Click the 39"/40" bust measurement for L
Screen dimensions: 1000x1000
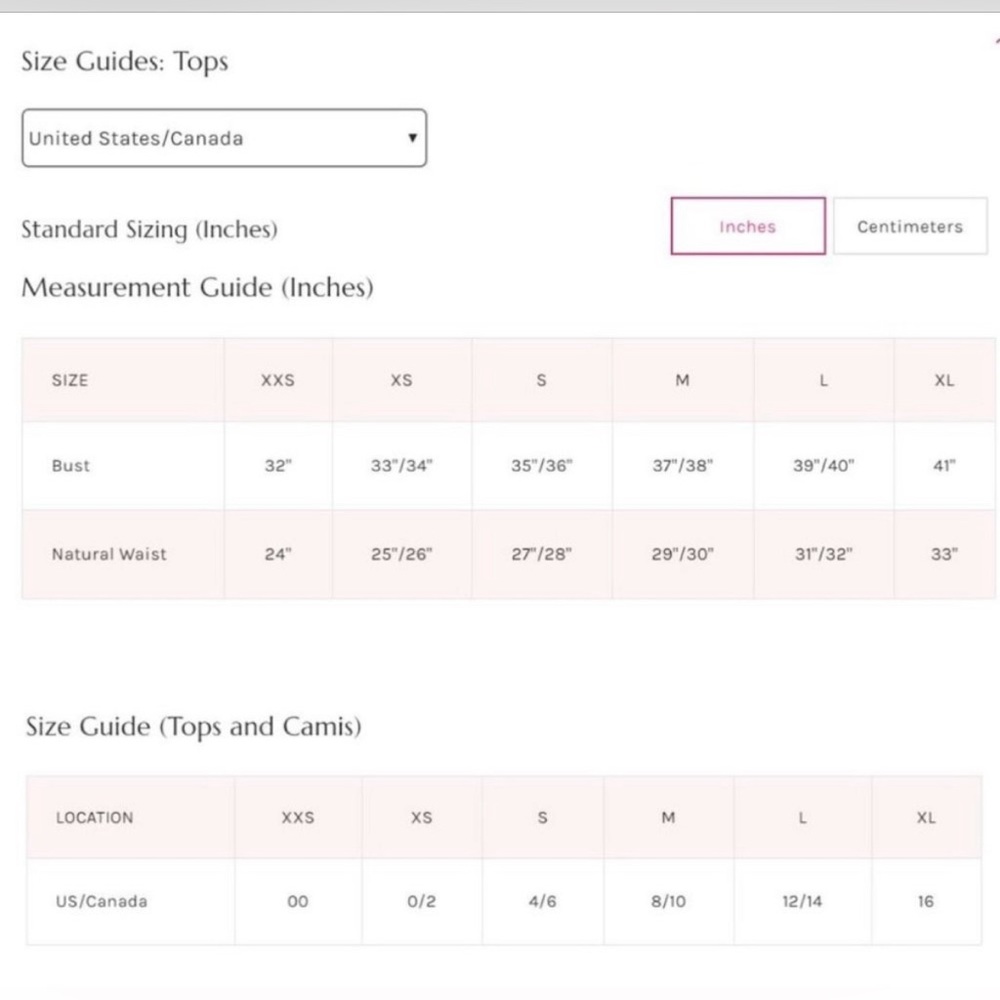point(823,466)
